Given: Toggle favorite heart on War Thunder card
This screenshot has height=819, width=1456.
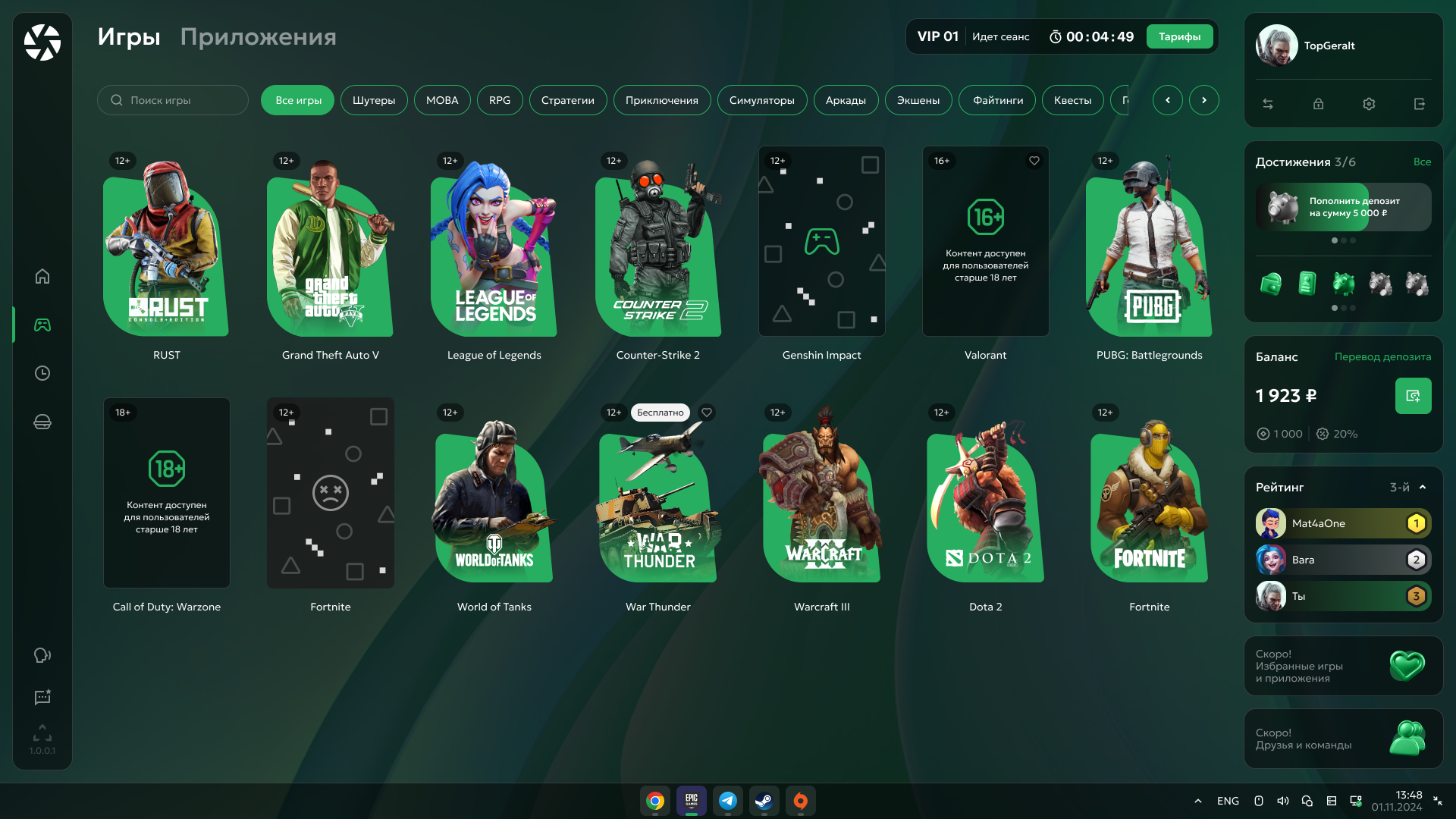Looking at the screenshot, I should (x=707, y=413).
